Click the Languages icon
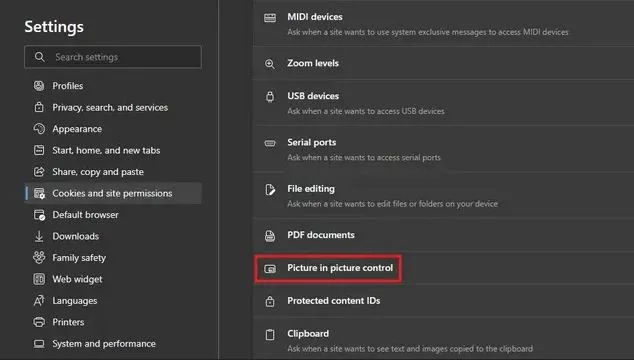The image size is (634, 360). pyautogui.click(x=39, y=301)
